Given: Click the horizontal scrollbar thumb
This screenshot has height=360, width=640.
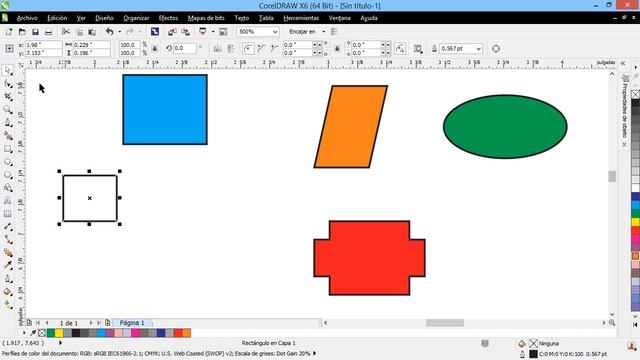Looking at the screenshot, I should [445, 323].
